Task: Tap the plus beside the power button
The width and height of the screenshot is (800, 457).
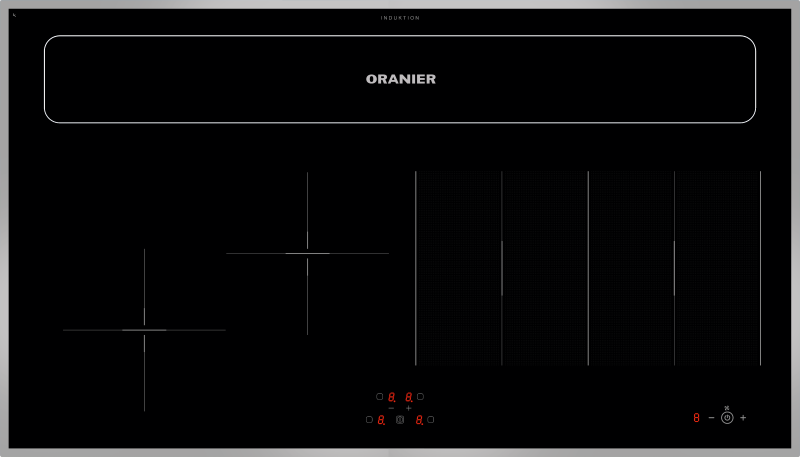Action: point(743,418)
